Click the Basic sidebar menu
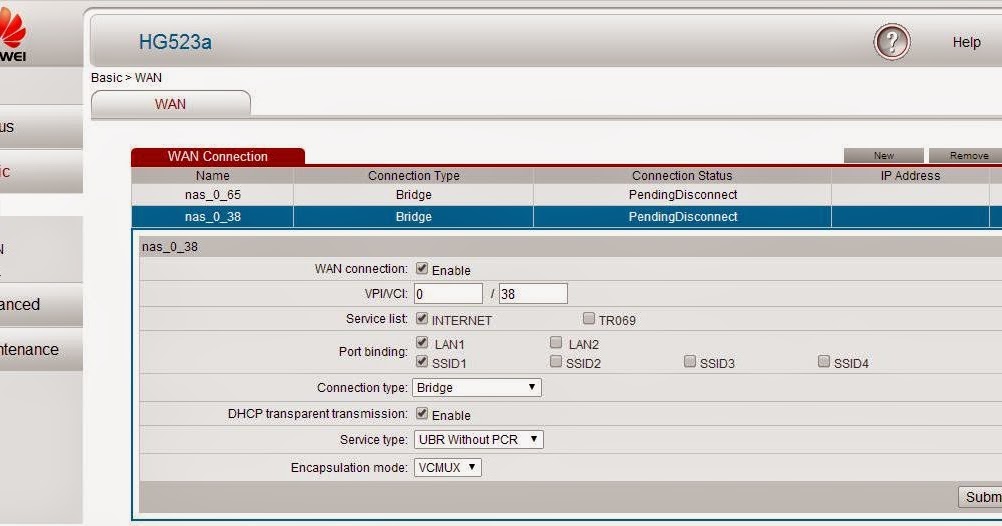1002x526 pixels. tap(41, 171)
